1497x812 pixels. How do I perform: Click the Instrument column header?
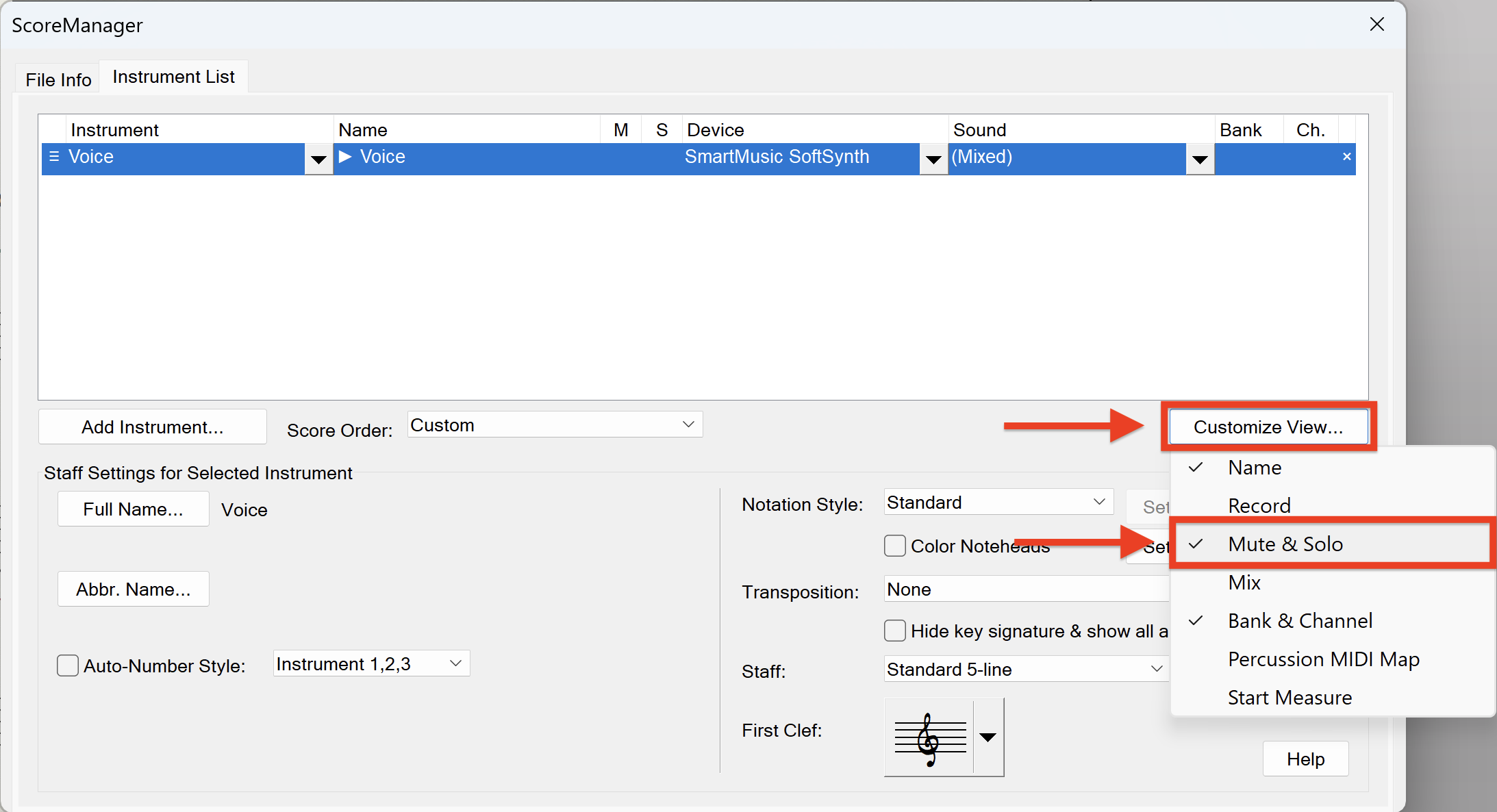coord(200,129)
